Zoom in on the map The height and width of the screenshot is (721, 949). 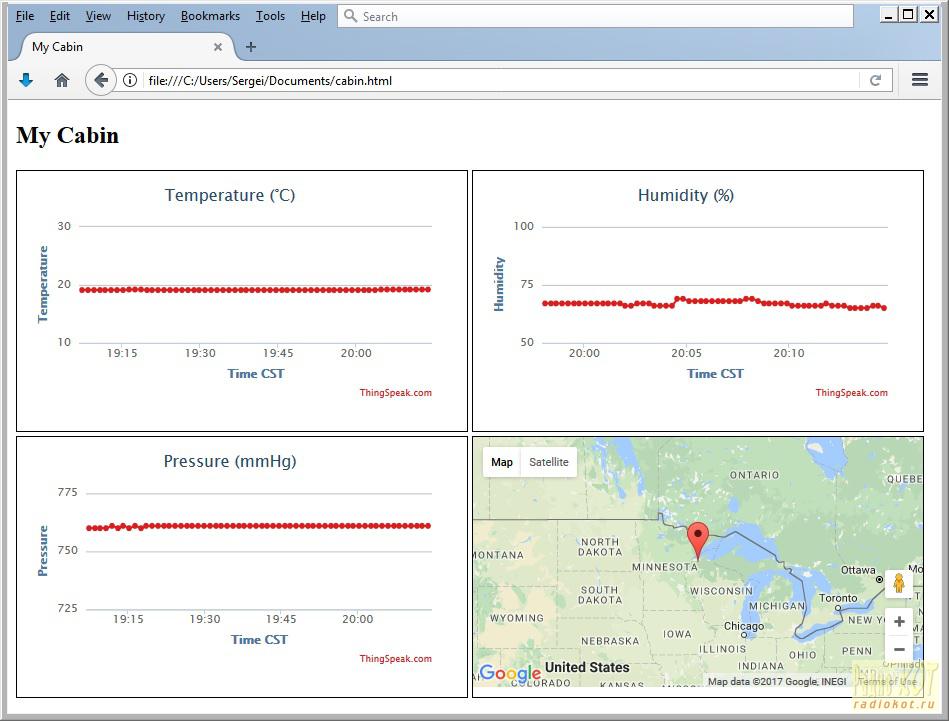click(898, 622)
